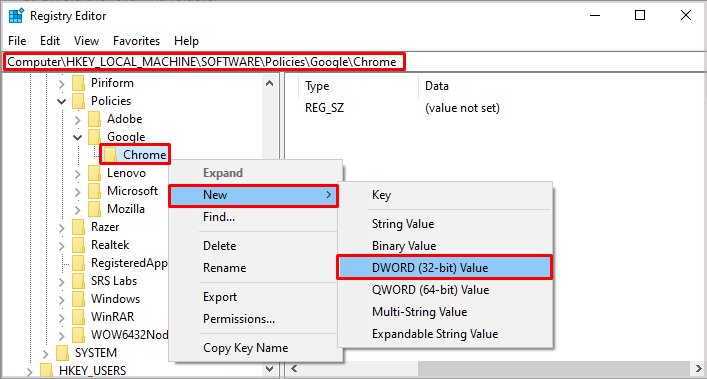
Task: Expand the SYSTEM key
Action: click(46, 354)
